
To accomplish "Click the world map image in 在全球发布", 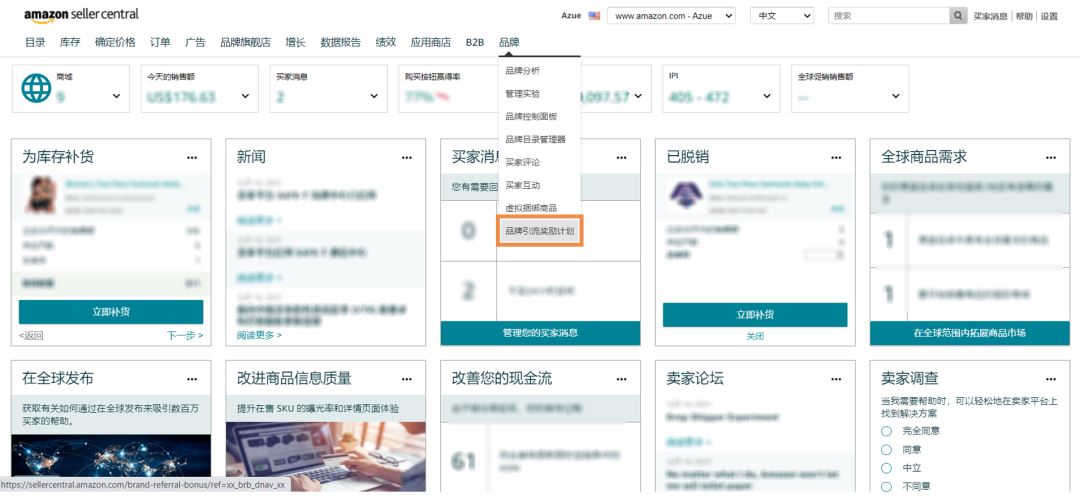I will [x=111, y=463].
